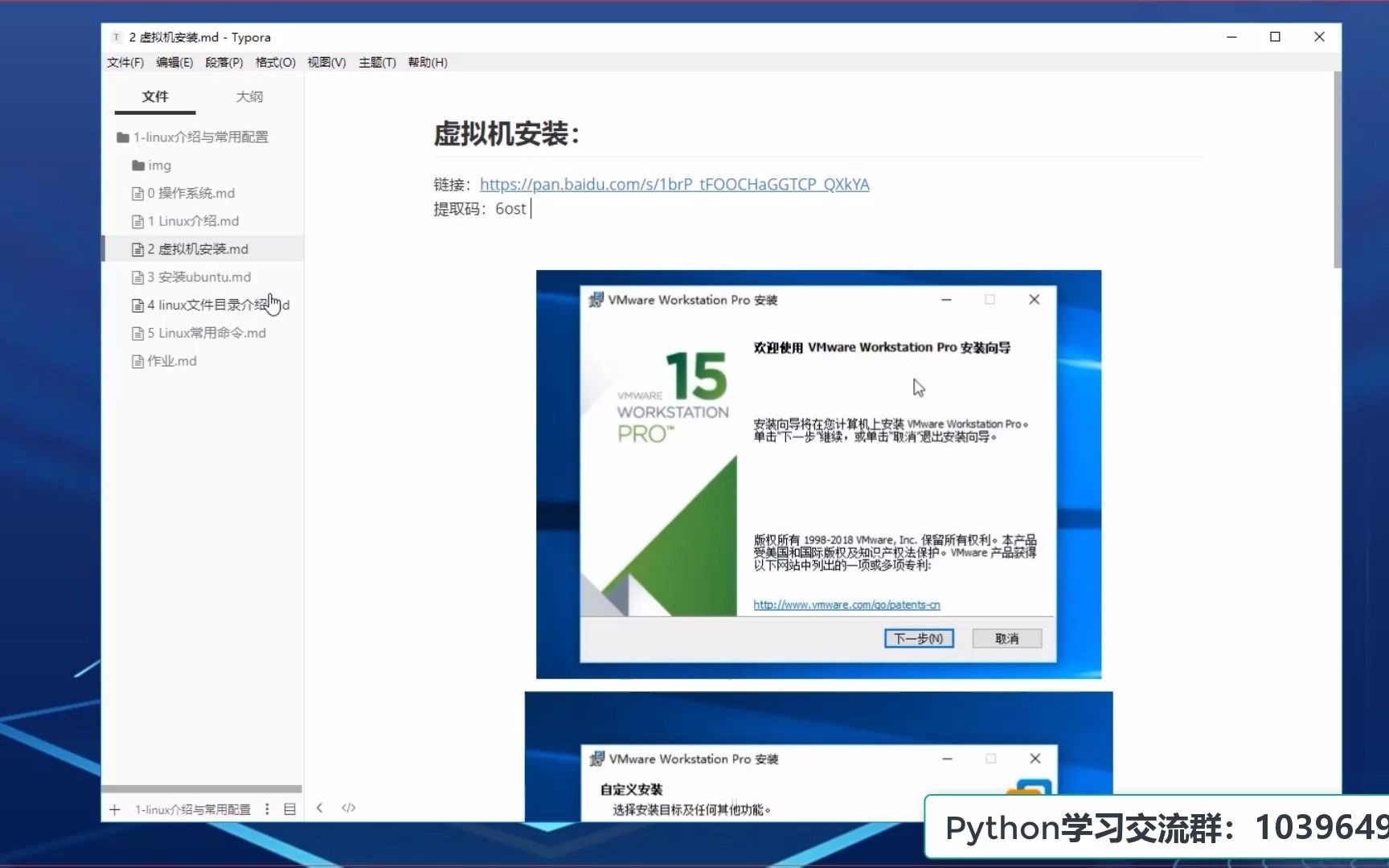Close the Typora window
Image resolution: width=1389 pixels, height=868 pixels.
click(1319, 37)
